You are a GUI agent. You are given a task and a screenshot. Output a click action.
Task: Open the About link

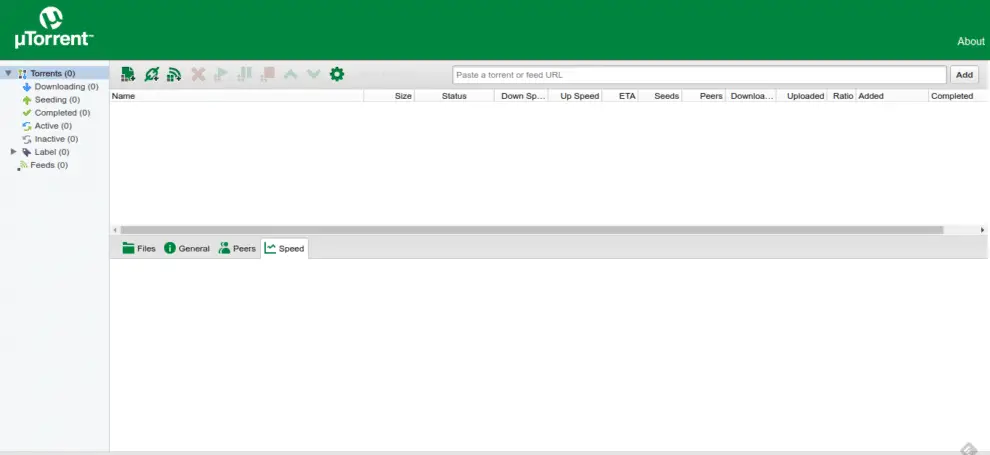[970, 42]
